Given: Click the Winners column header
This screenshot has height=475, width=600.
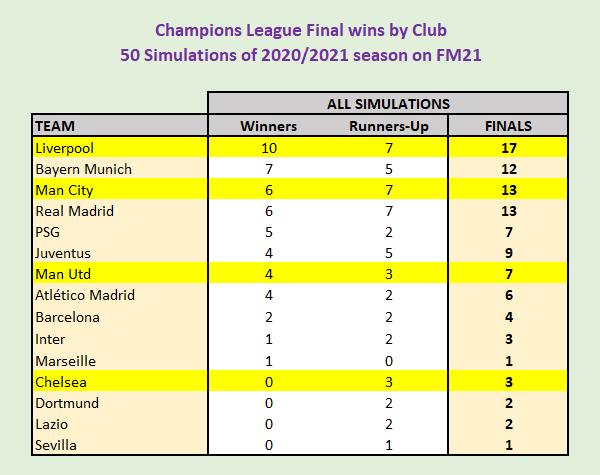Looking at the screenshot, I should (267, 126).
